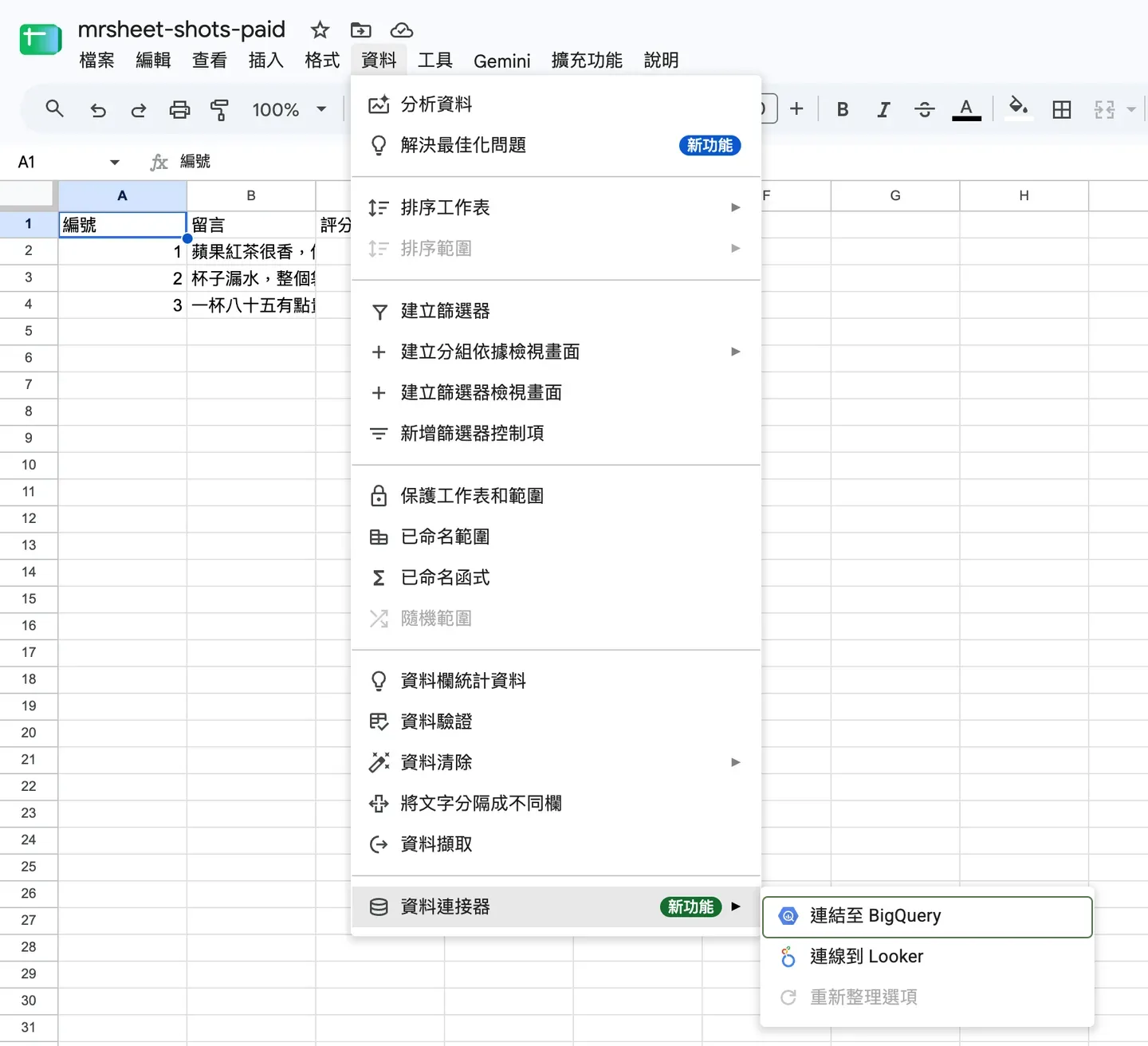Select row 10 header
Image resolution: width=1148 pixels, height=1046 pixels.
29,465
